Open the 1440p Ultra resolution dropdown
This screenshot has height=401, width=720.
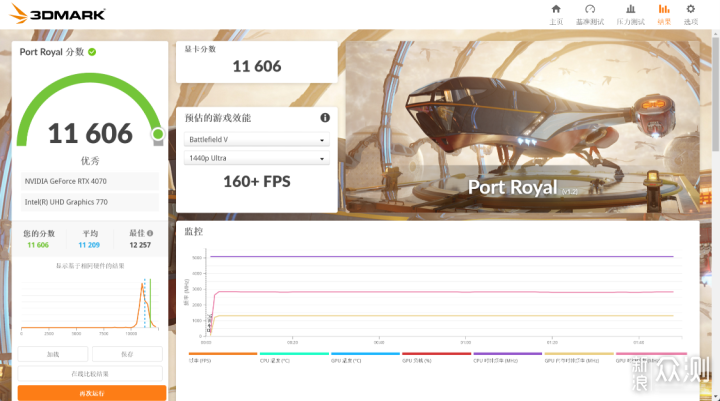tap(255, 159)
